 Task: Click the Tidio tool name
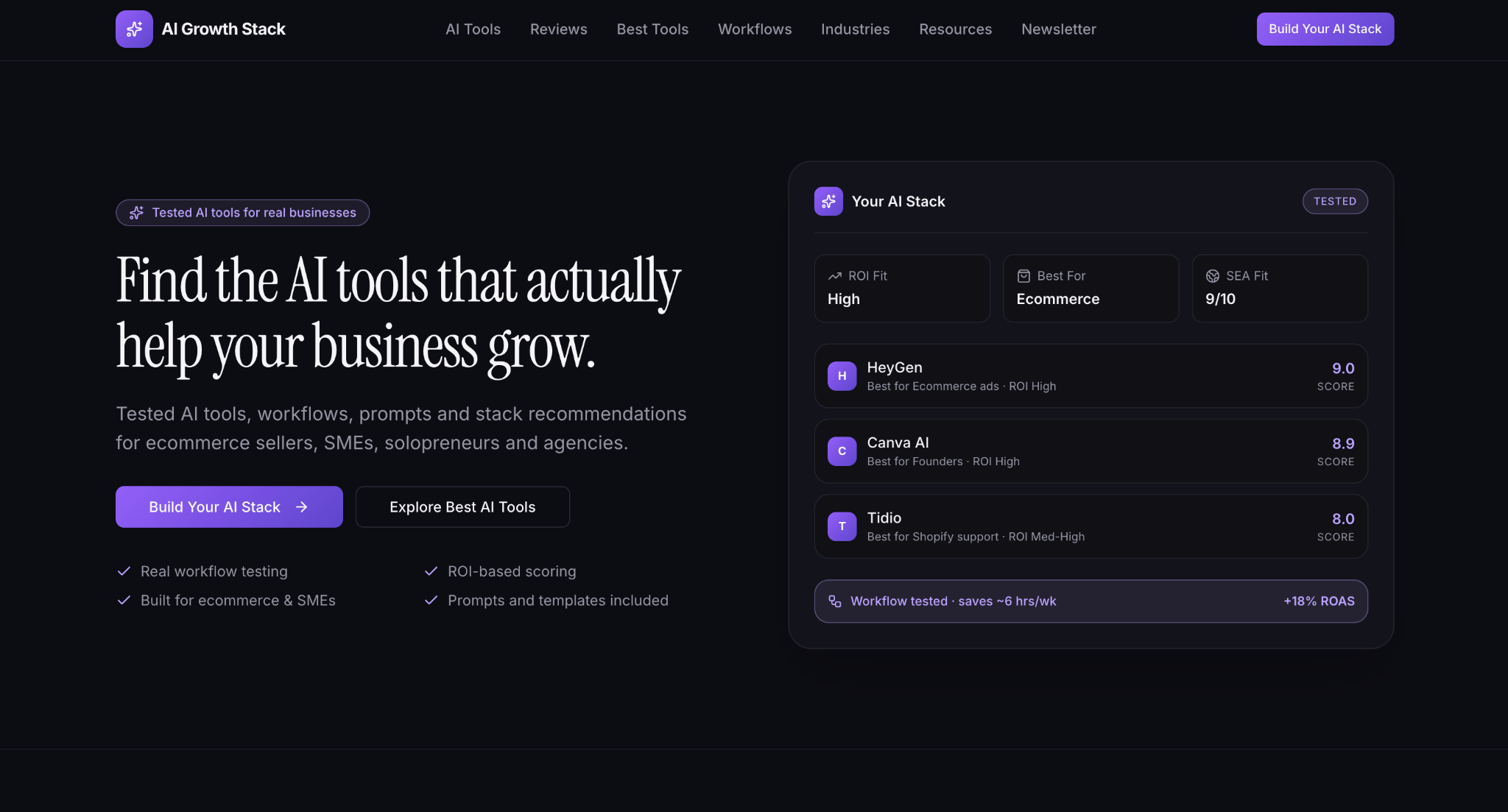(884, 518)
